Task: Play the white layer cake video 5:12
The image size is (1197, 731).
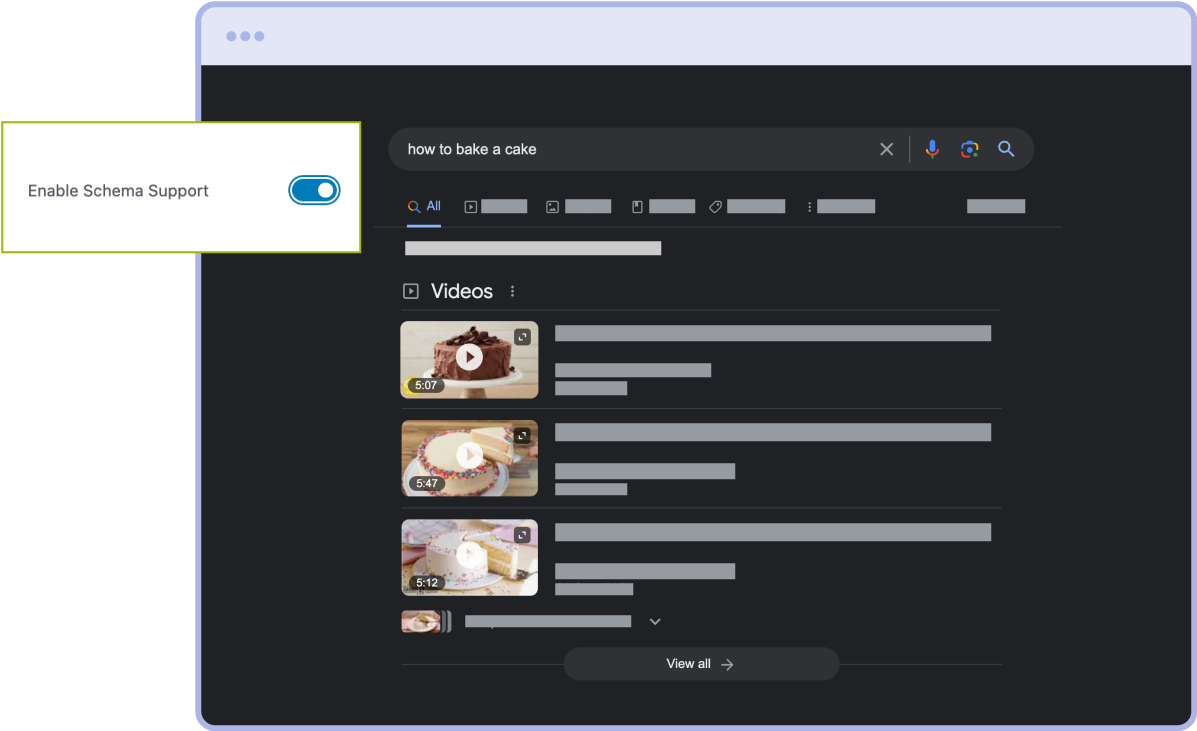Action: tap(469, 555)
